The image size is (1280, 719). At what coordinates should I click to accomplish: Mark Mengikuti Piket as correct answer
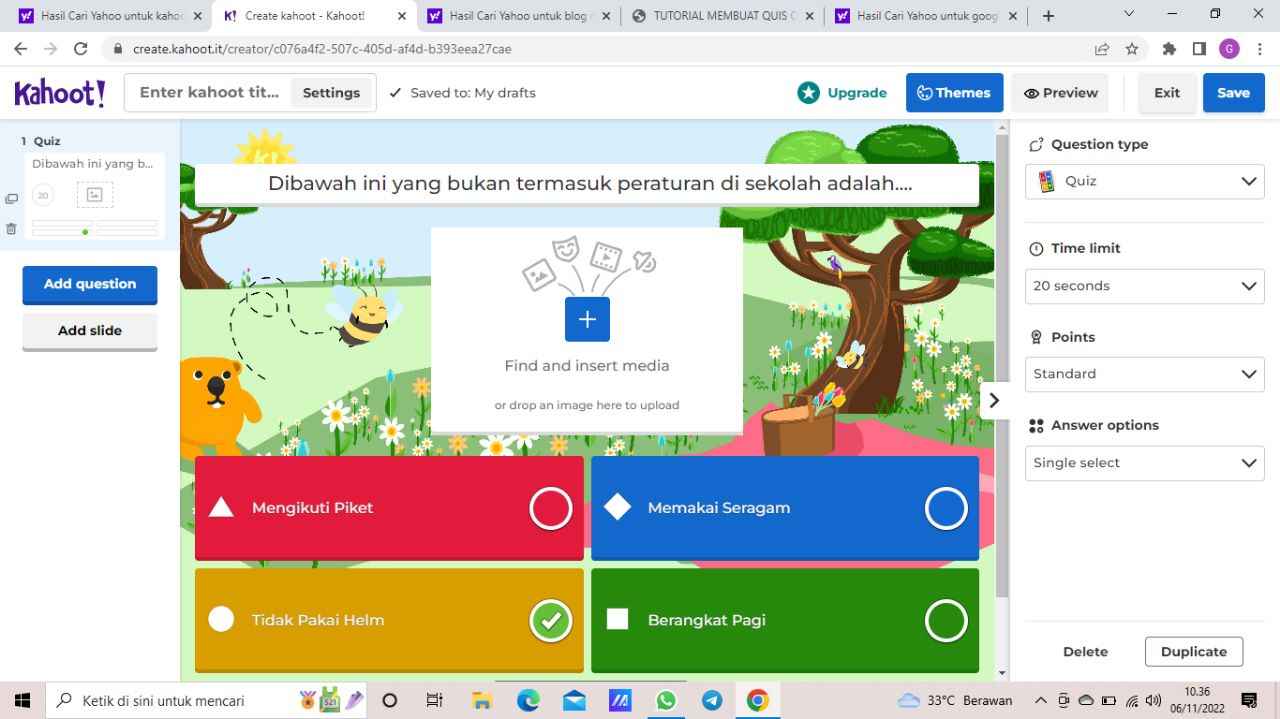coord(550,508)
